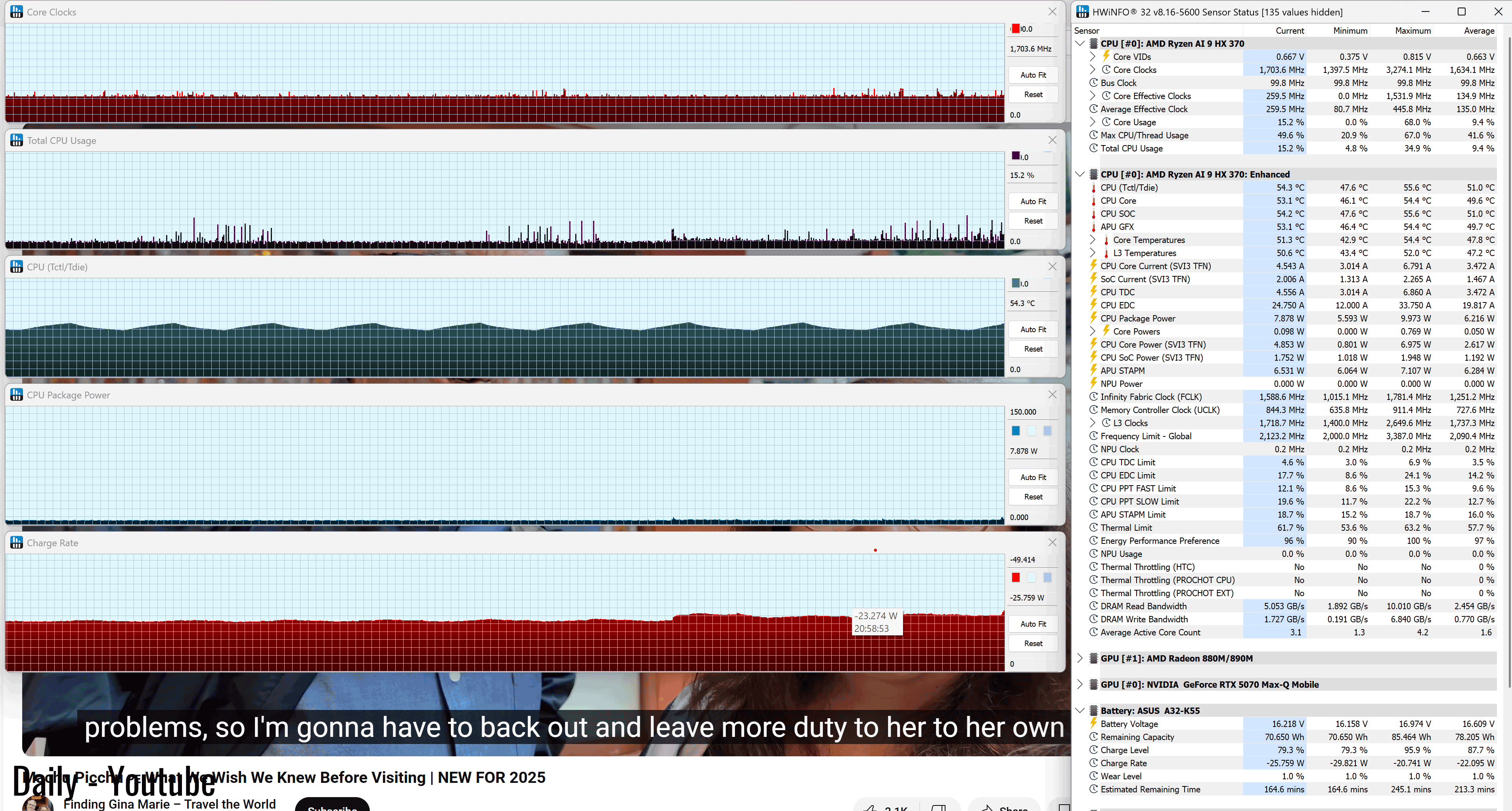Click the clock icon beside Thermal Limit

[x=1093, y=528]
